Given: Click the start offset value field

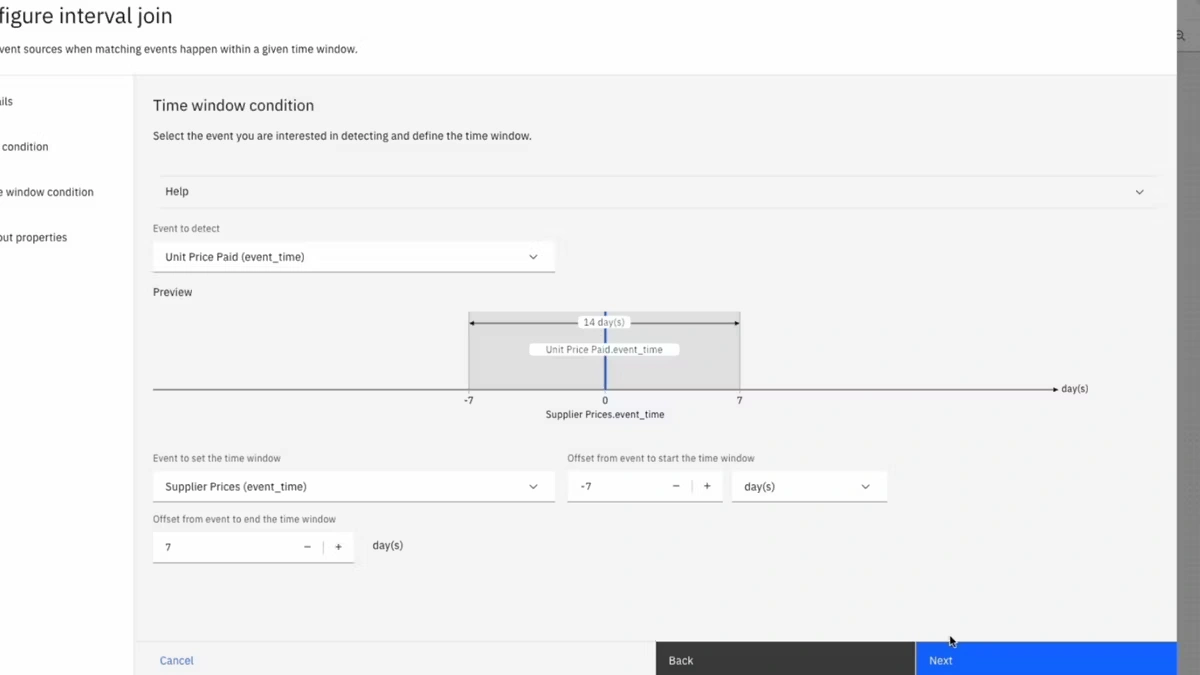Looking at the screenshot, I should point(615,487).
